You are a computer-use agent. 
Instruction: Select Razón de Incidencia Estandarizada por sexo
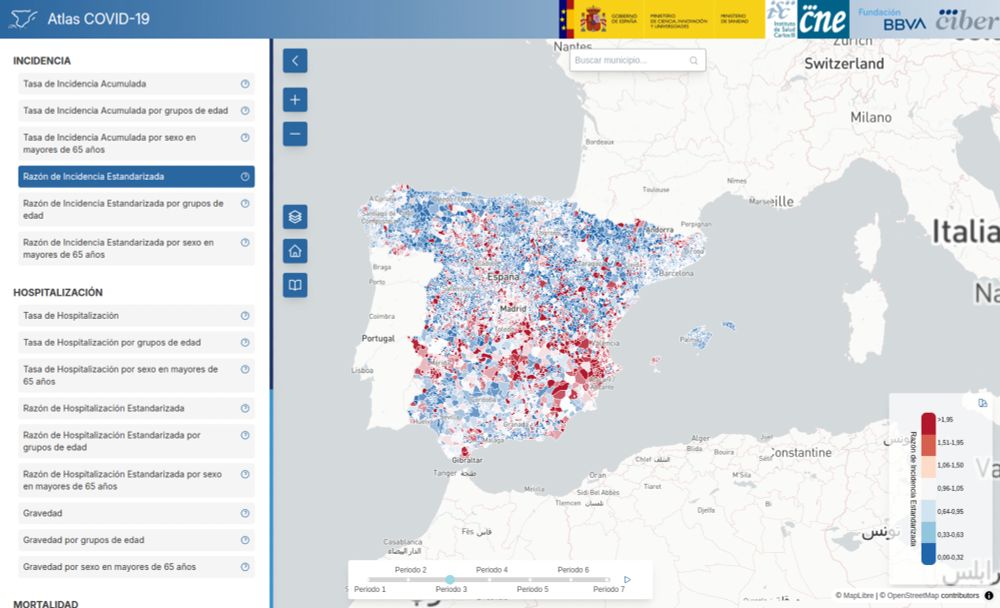[x=136, y=249]
